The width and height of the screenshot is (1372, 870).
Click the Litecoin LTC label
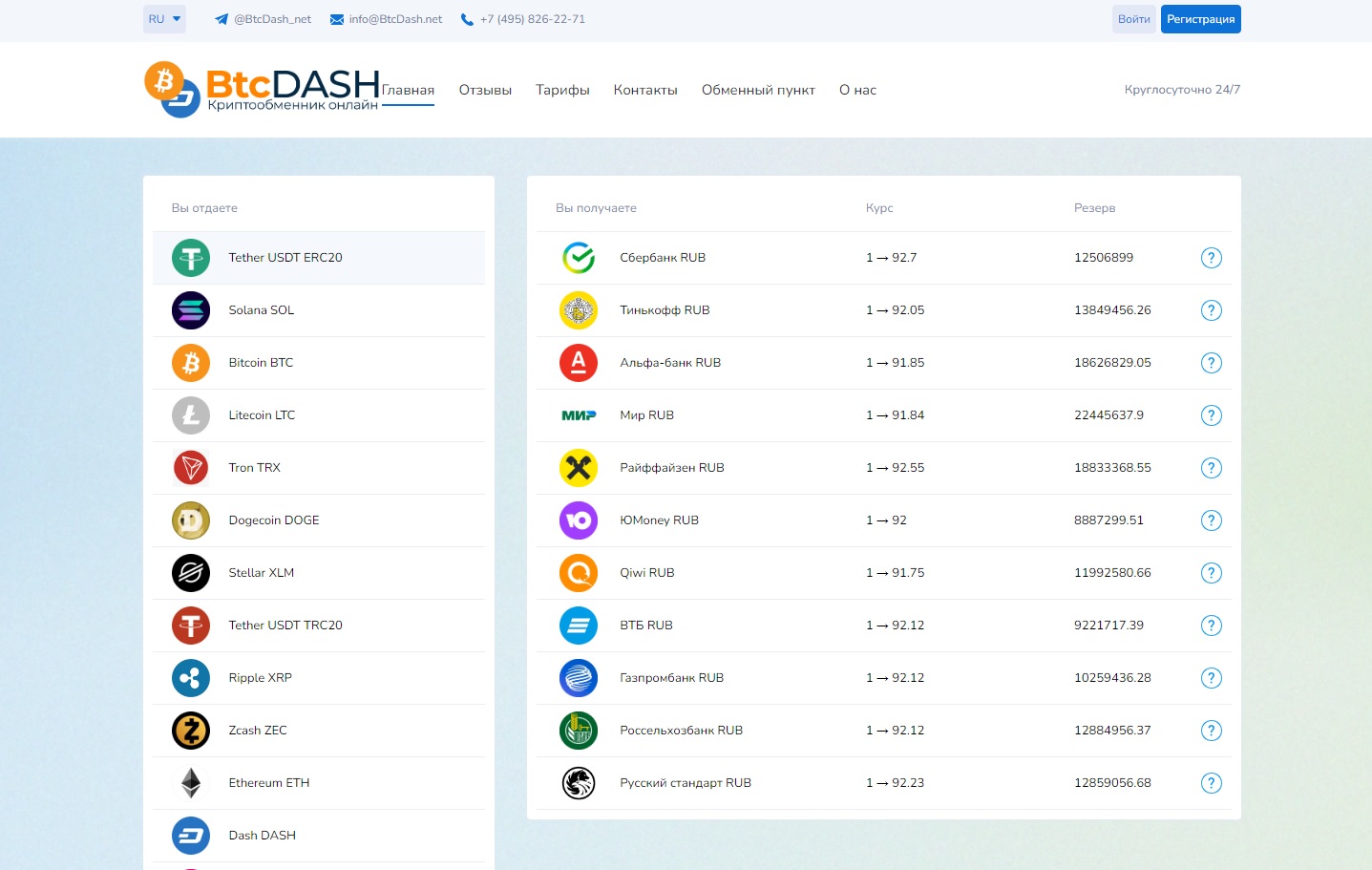(262, 415)
